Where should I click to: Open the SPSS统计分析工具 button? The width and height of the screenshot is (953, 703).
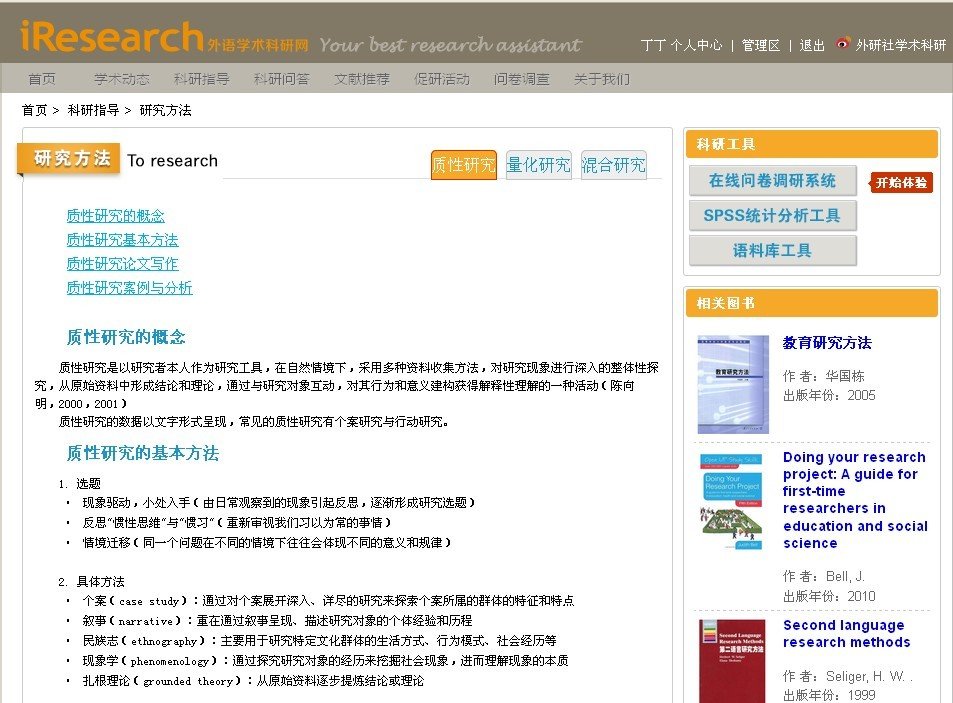click(772, 216)
